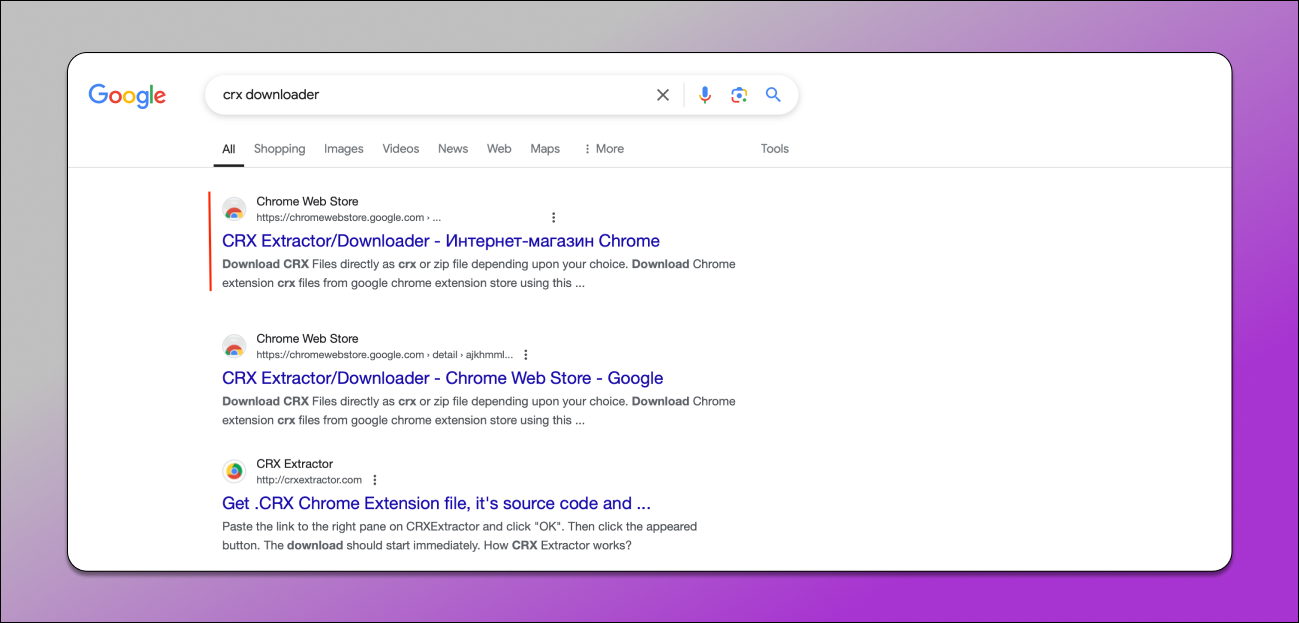Click into the crx downloader search field

coord(430,95)
